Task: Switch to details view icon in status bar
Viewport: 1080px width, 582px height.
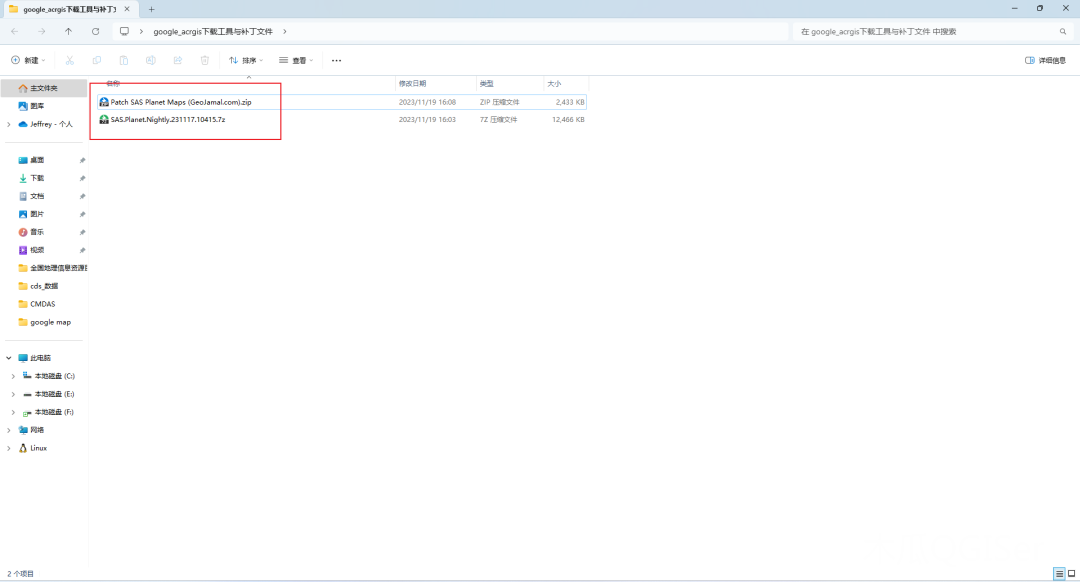Action: point(1059,574)
